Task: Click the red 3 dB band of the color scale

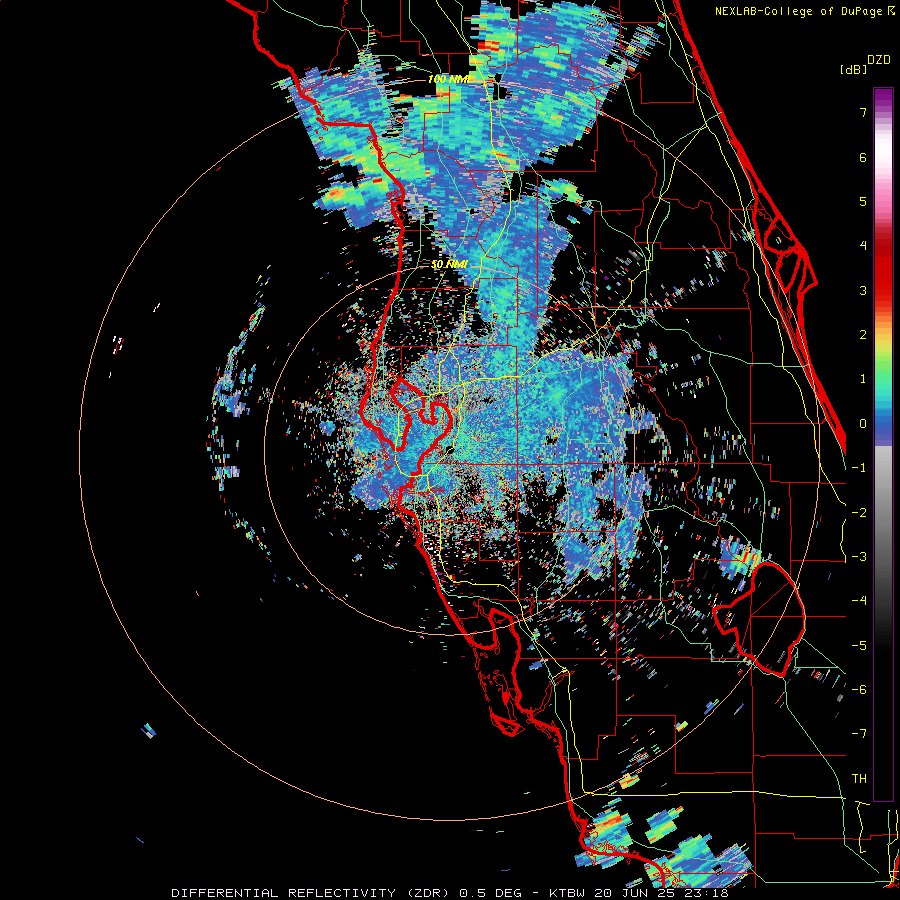Action: pyautogui.click(x=883, y=284)
